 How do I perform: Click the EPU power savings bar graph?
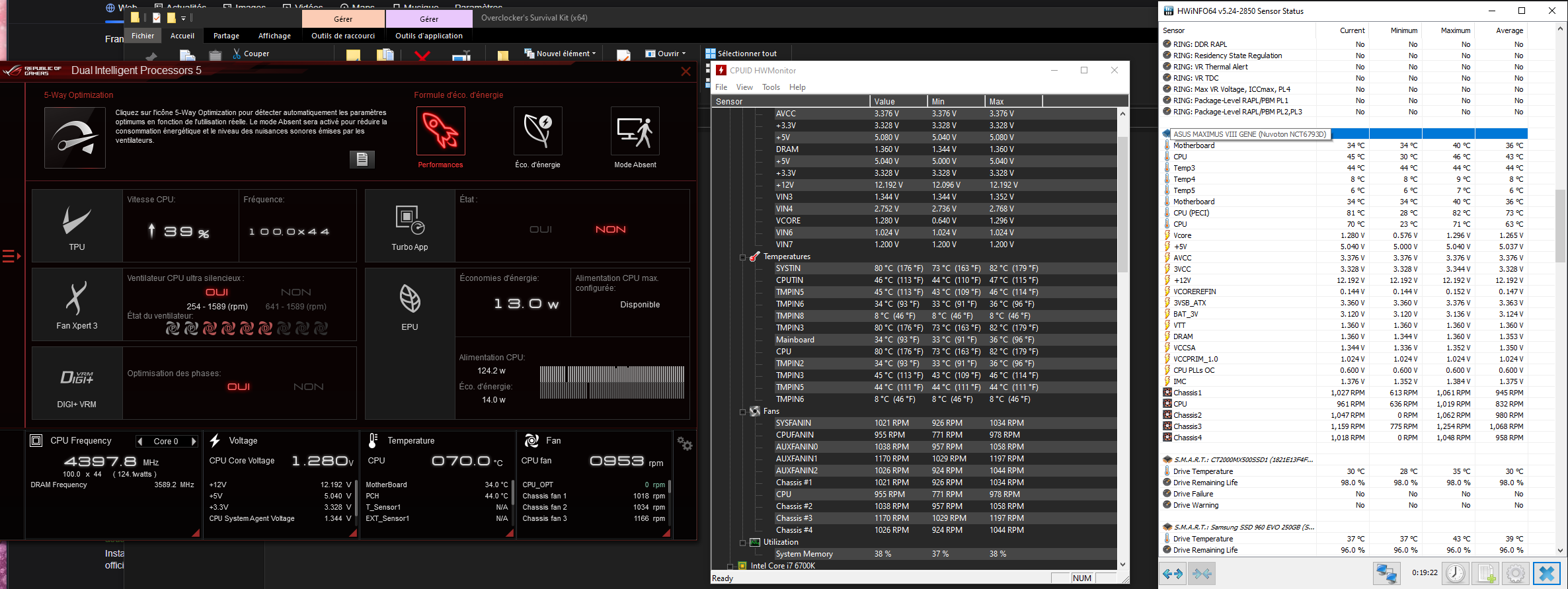[x=611, y=382]
